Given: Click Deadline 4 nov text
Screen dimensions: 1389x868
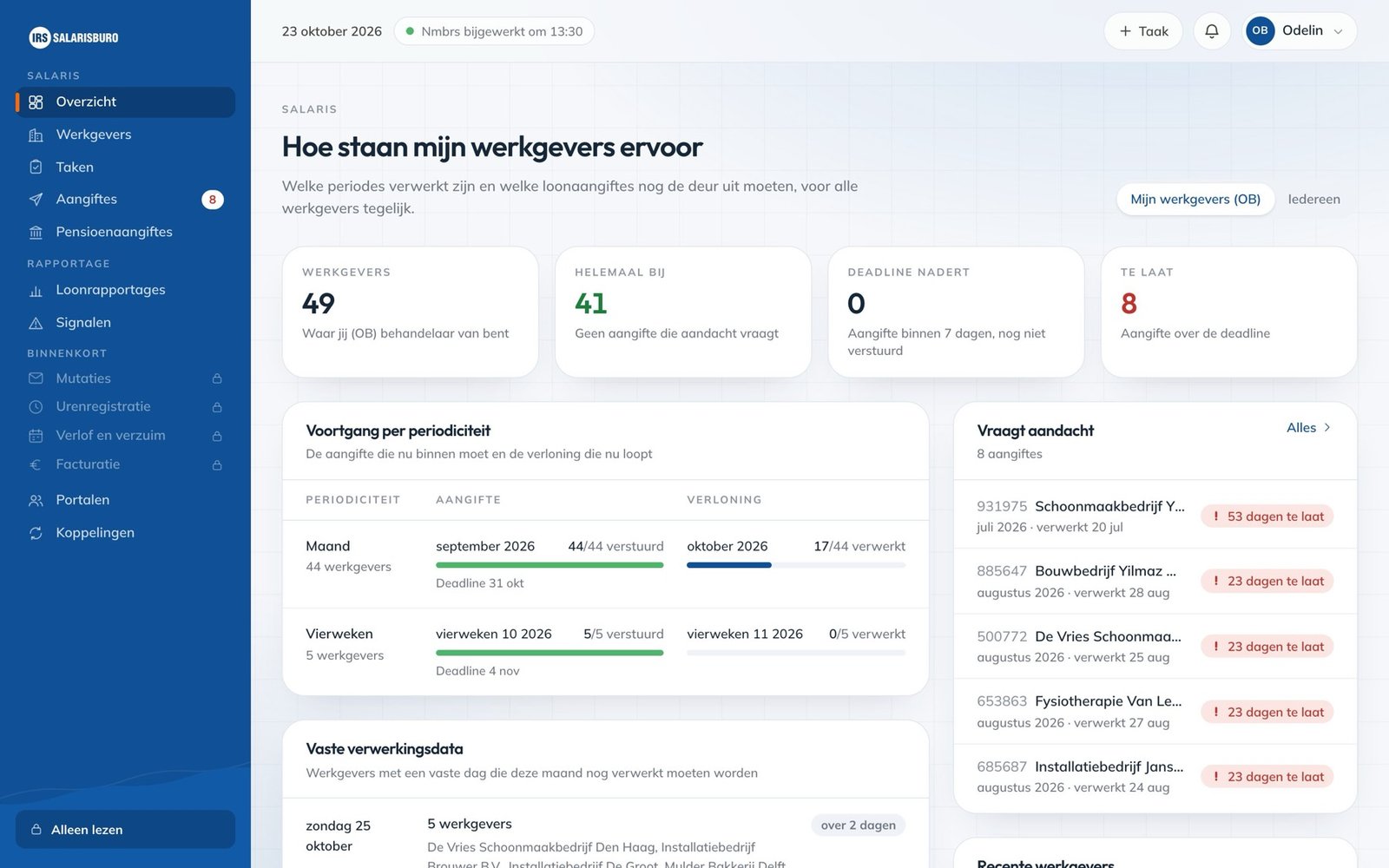Looking at the screenshot, I should 477,671.
